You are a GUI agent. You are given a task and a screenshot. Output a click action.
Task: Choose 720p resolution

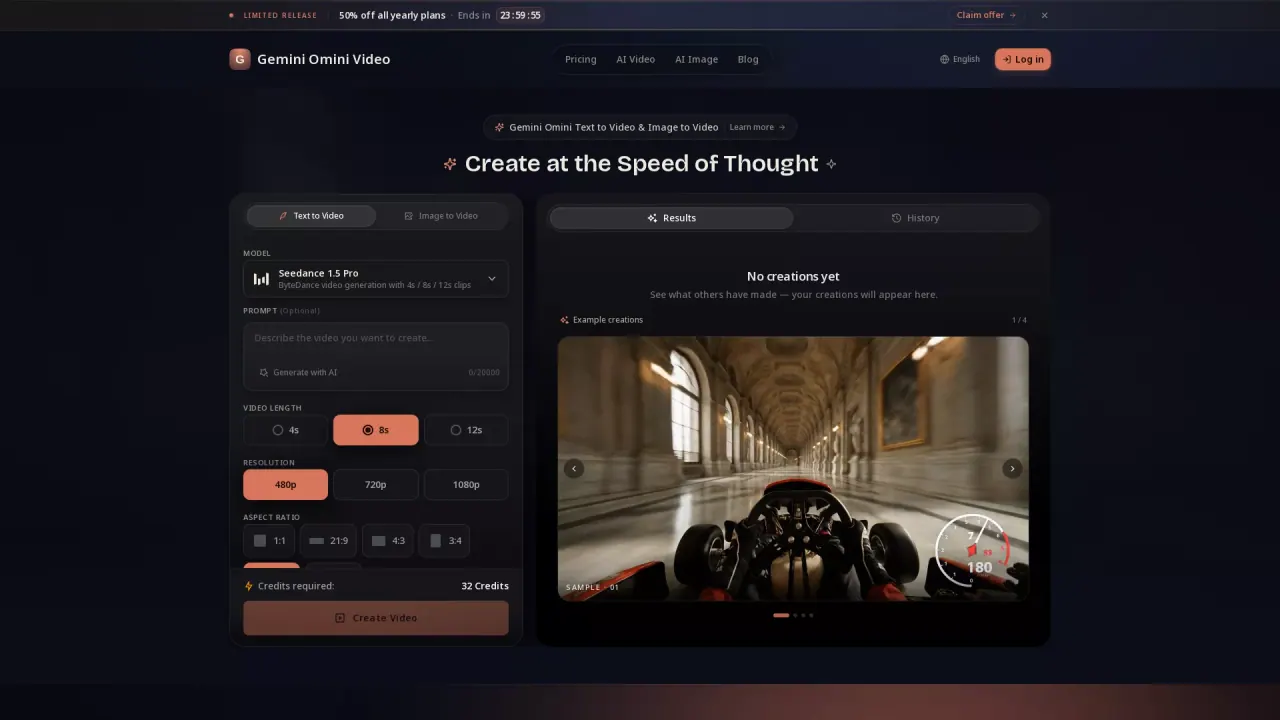[x=376, y=484]
